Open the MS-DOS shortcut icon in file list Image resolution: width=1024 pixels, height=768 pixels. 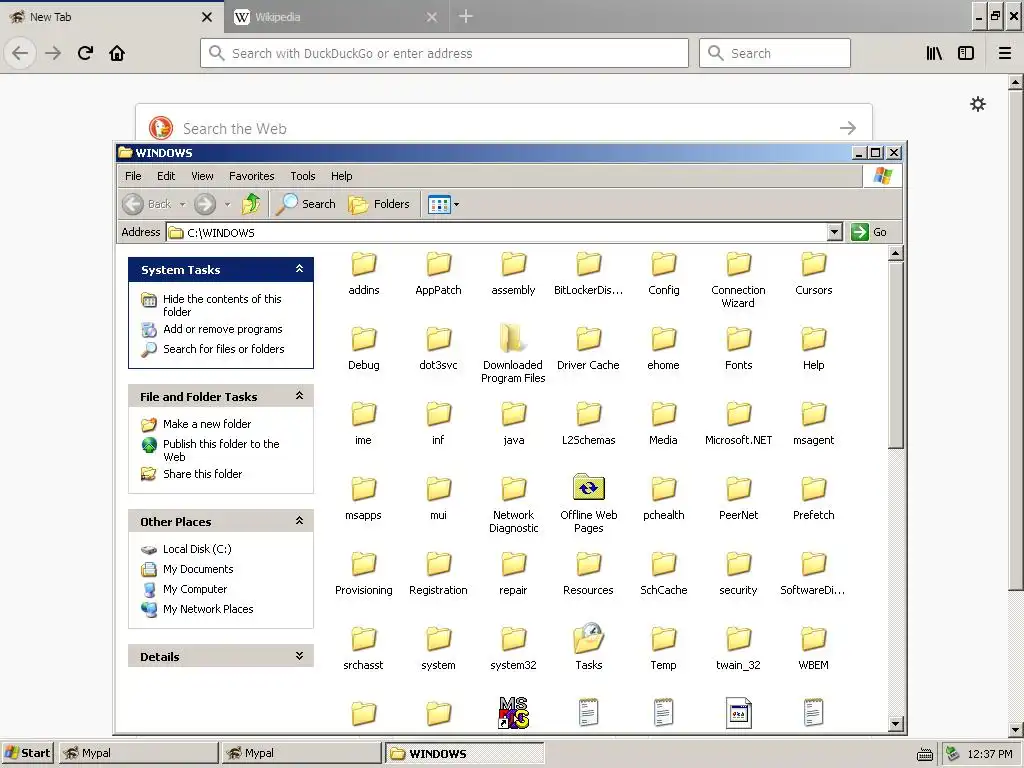pos(513,712)
